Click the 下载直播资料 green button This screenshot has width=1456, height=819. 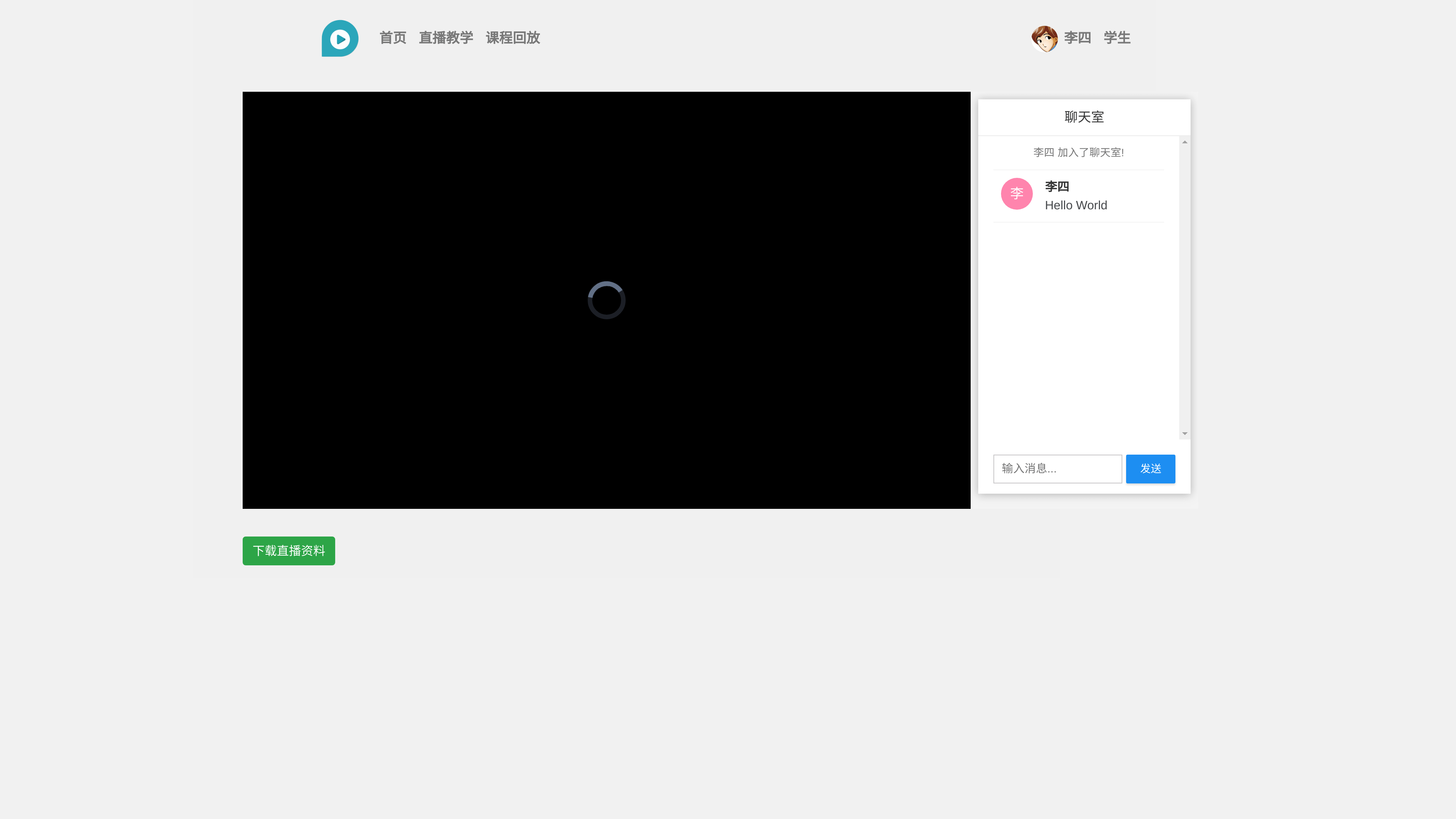(x=288, y=551)
